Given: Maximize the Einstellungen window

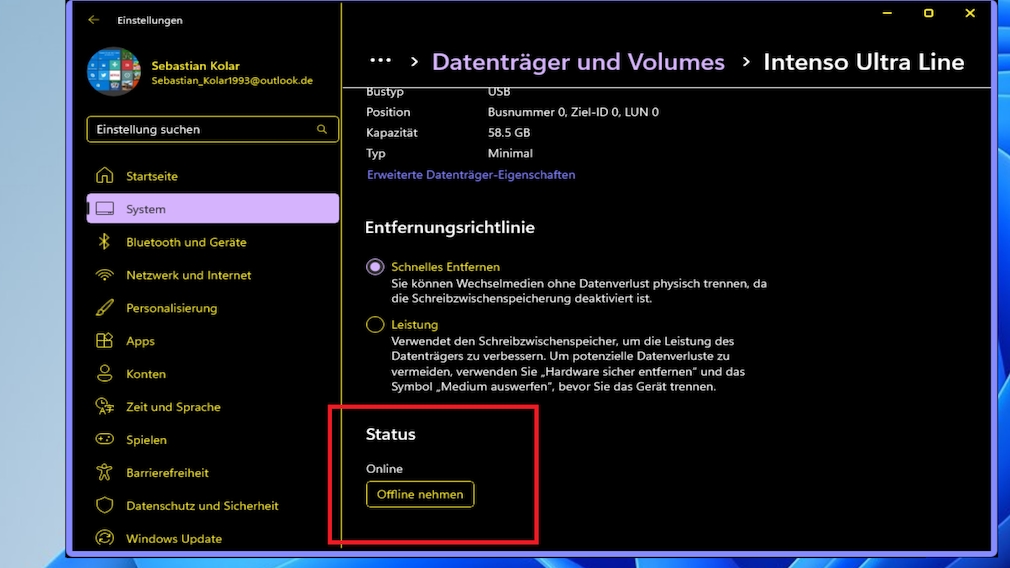Looking at the screenshot, I should [x=928, y=13].
